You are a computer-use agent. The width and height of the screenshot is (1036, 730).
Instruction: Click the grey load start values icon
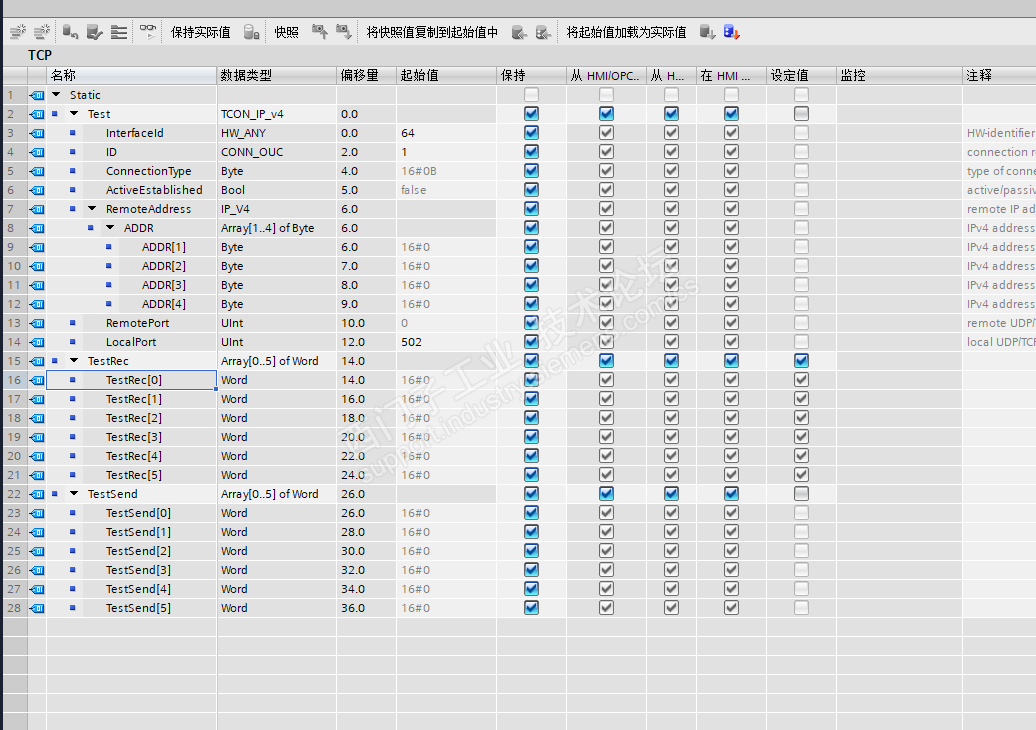click(x=708, y=32)
